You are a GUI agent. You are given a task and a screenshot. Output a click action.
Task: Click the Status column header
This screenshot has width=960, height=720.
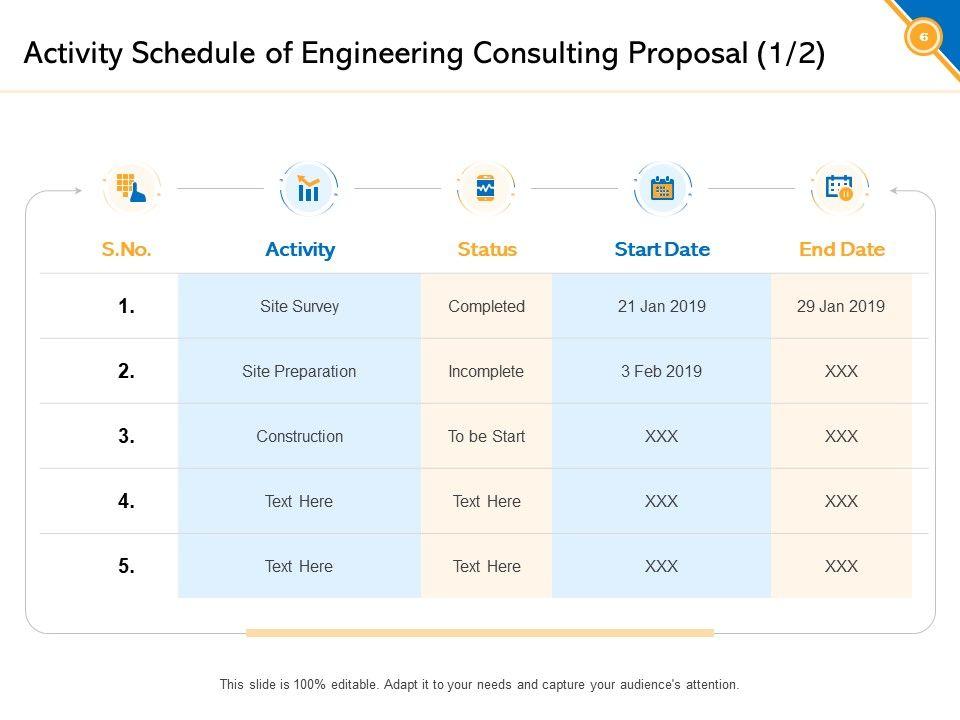point(487,250)
